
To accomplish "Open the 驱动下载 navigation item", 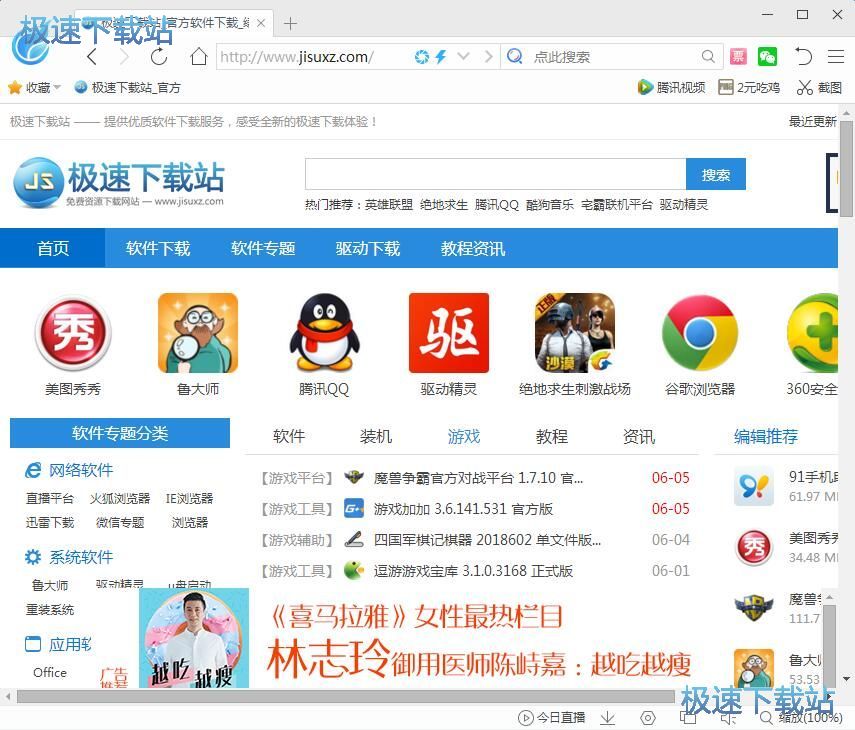I will point(368,248).
